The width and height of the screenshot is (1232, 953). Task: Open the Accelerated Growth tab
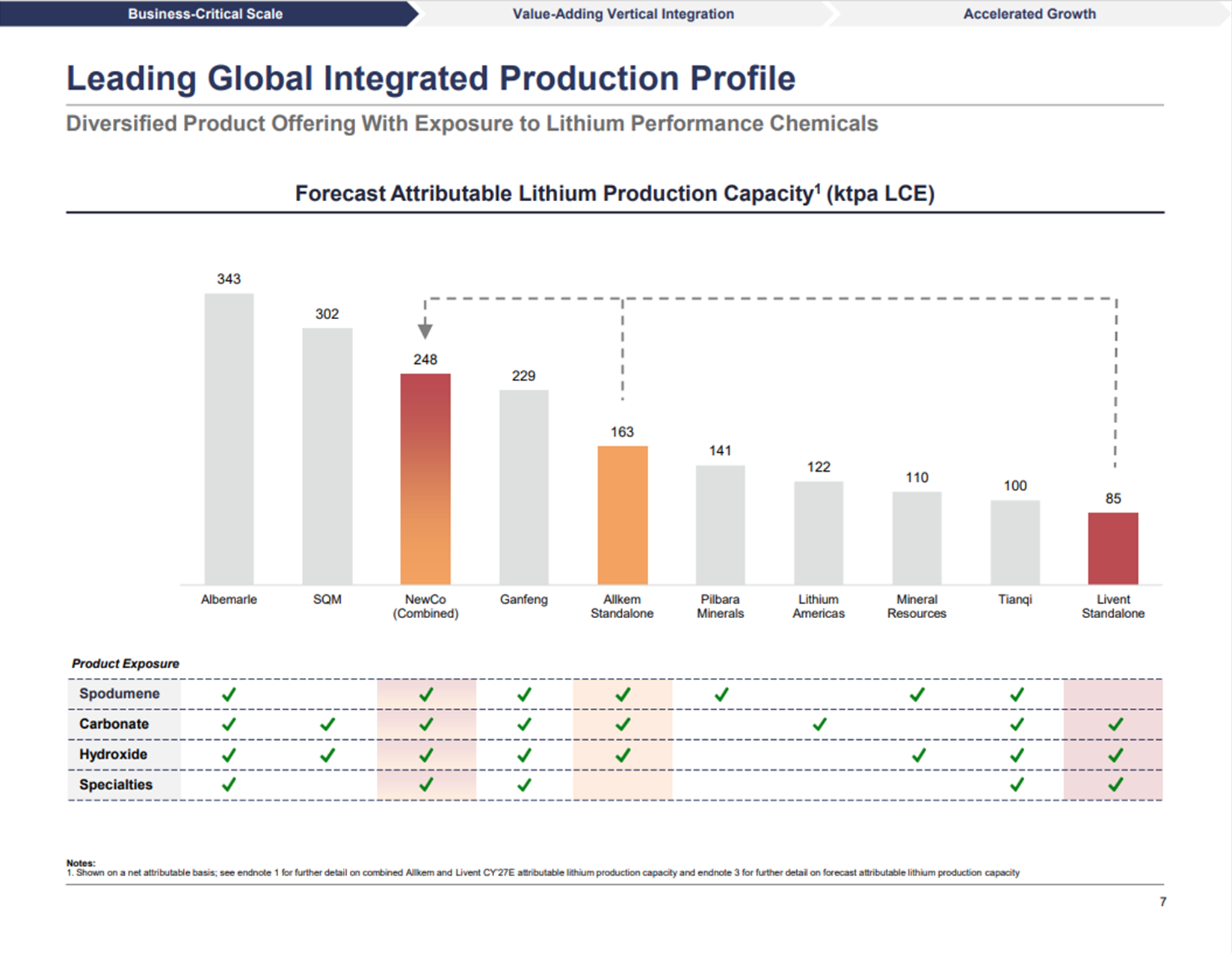click(x=1029, y=13)
